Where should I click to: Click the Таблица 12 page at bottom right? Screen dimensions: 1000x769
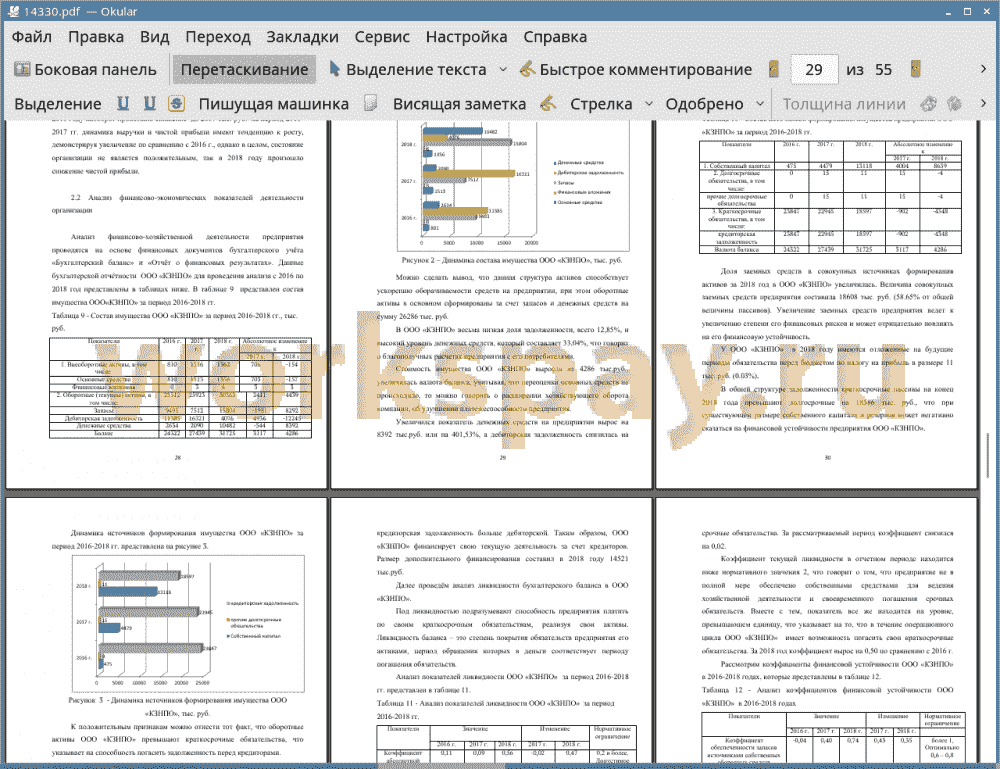point(816,631)
